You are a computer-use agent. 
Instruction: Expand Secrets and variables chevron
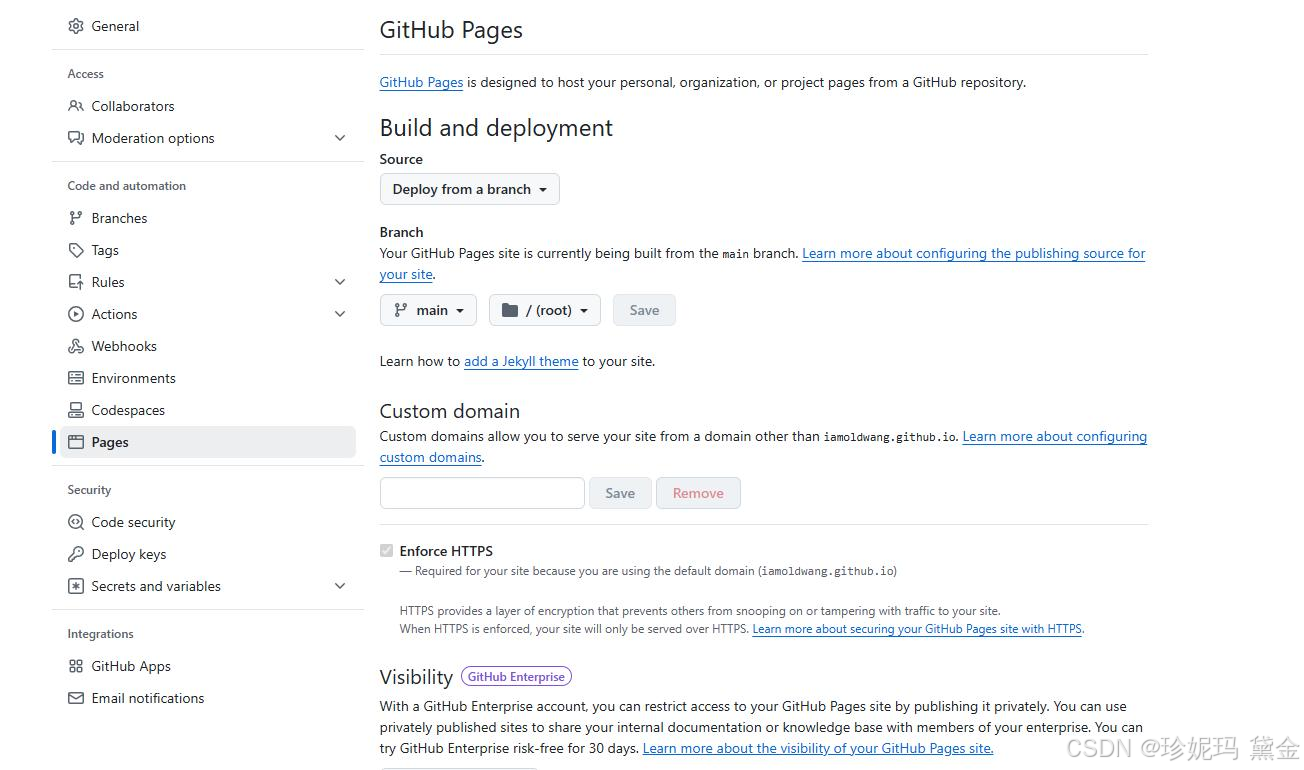(340, 586)
